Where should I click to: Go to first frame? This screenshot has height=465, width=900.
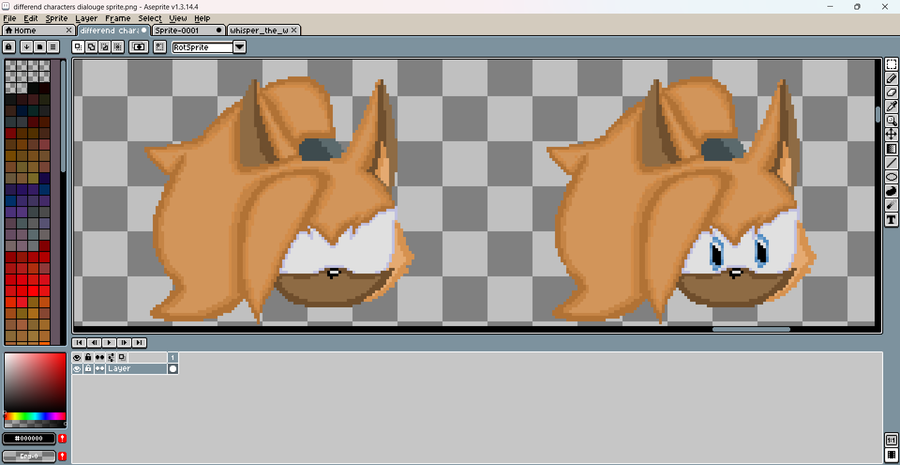79,343
